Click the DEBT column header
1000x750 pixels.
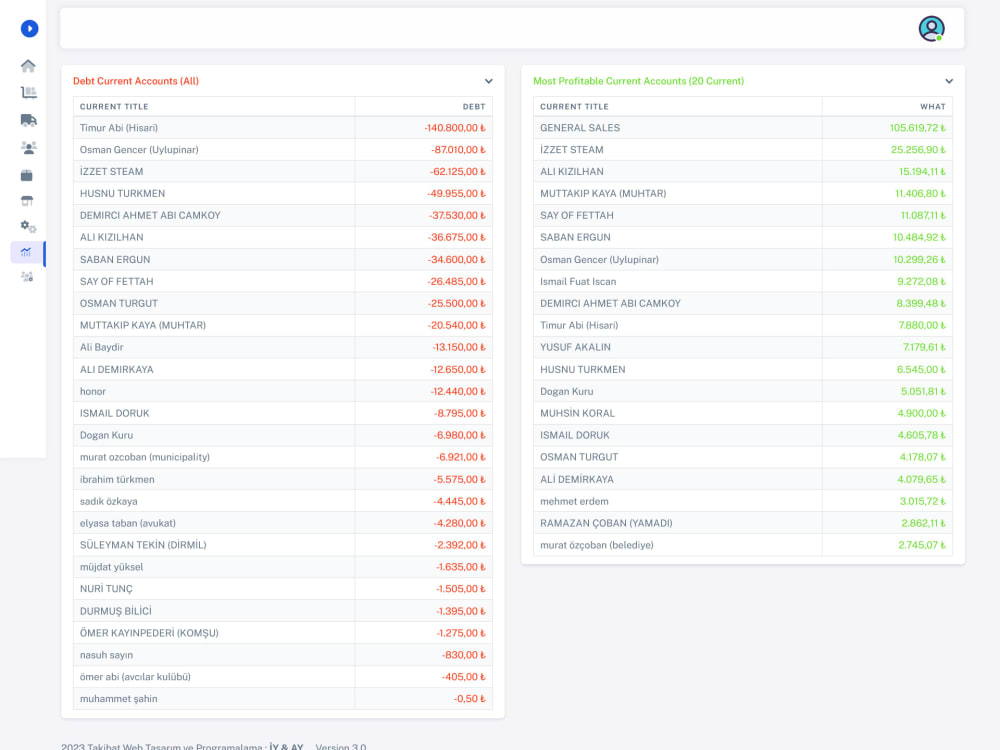[474, 107]
